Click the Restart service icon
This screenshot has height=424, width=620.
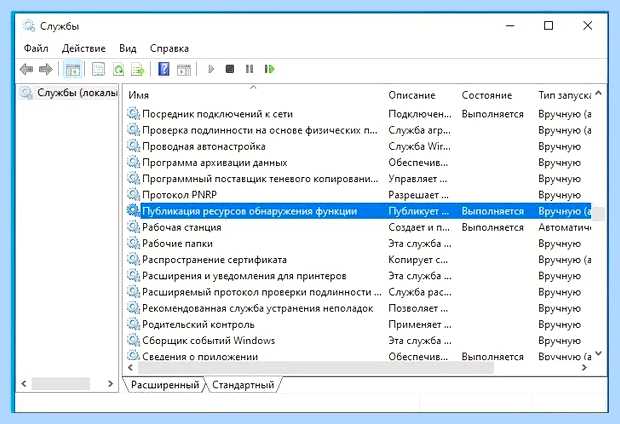[269, 69]
